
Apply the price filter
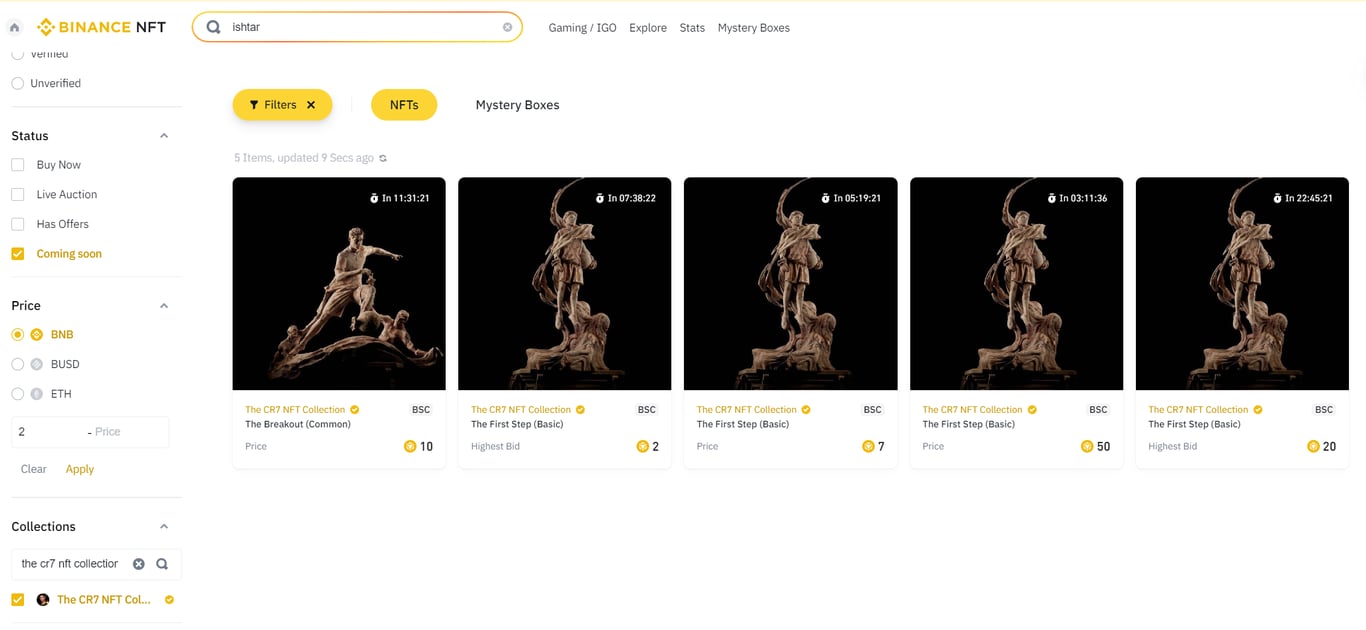[x=79, y=468]
